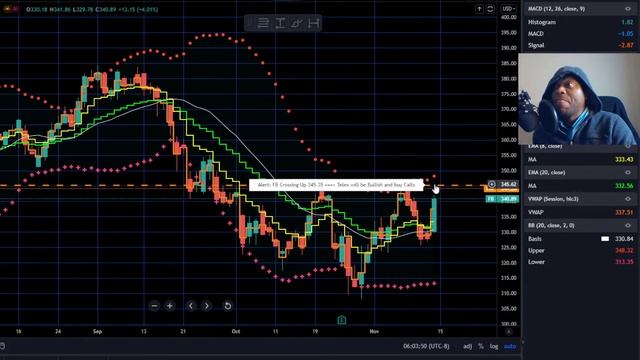Click the white Basis color swatch
Screen dimensions: 640x360
coord(605,239)
